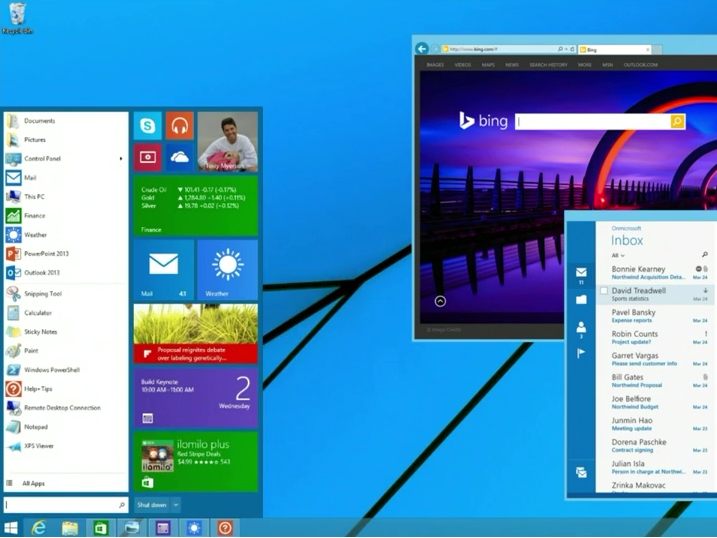Open Pictures in the Start menu

[x=65, y=139]
